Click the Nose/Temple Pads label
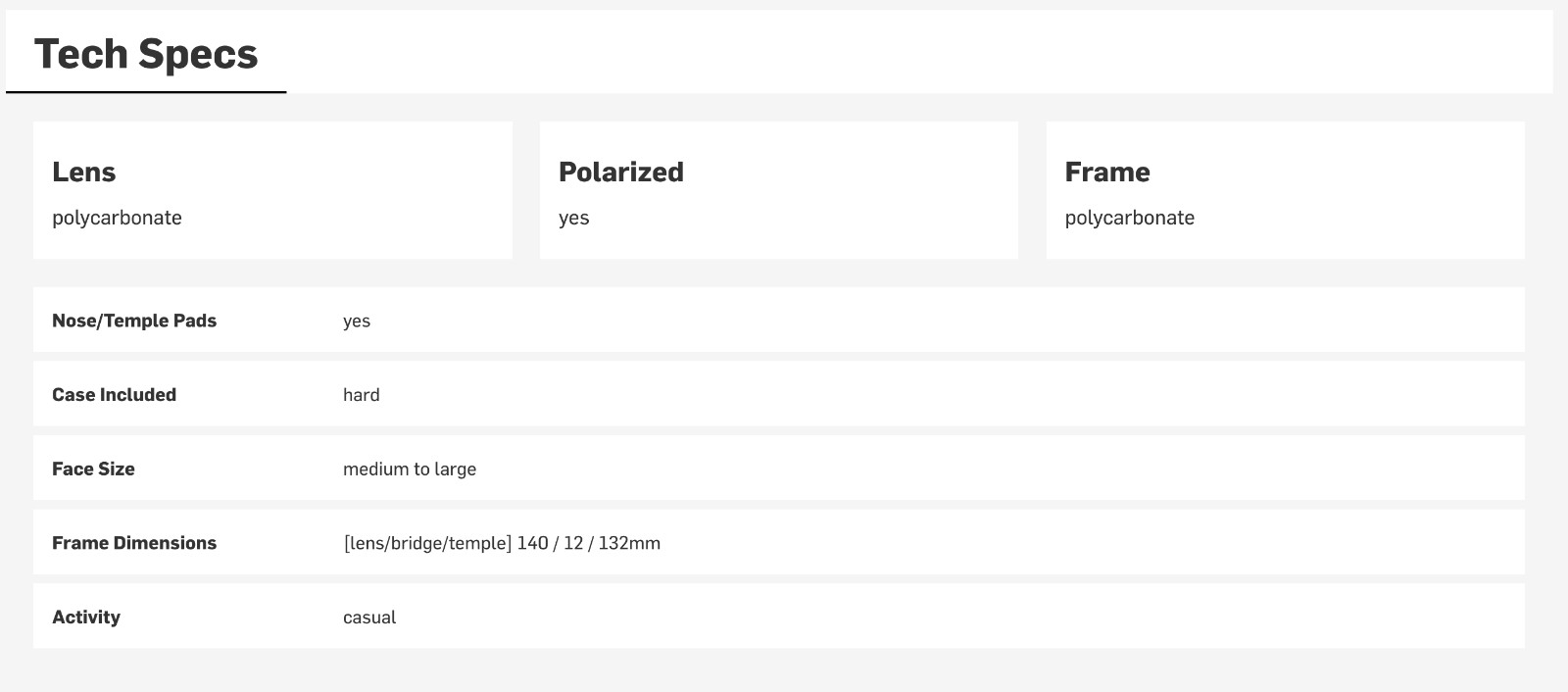1568x692 pixels. [134, 321]
